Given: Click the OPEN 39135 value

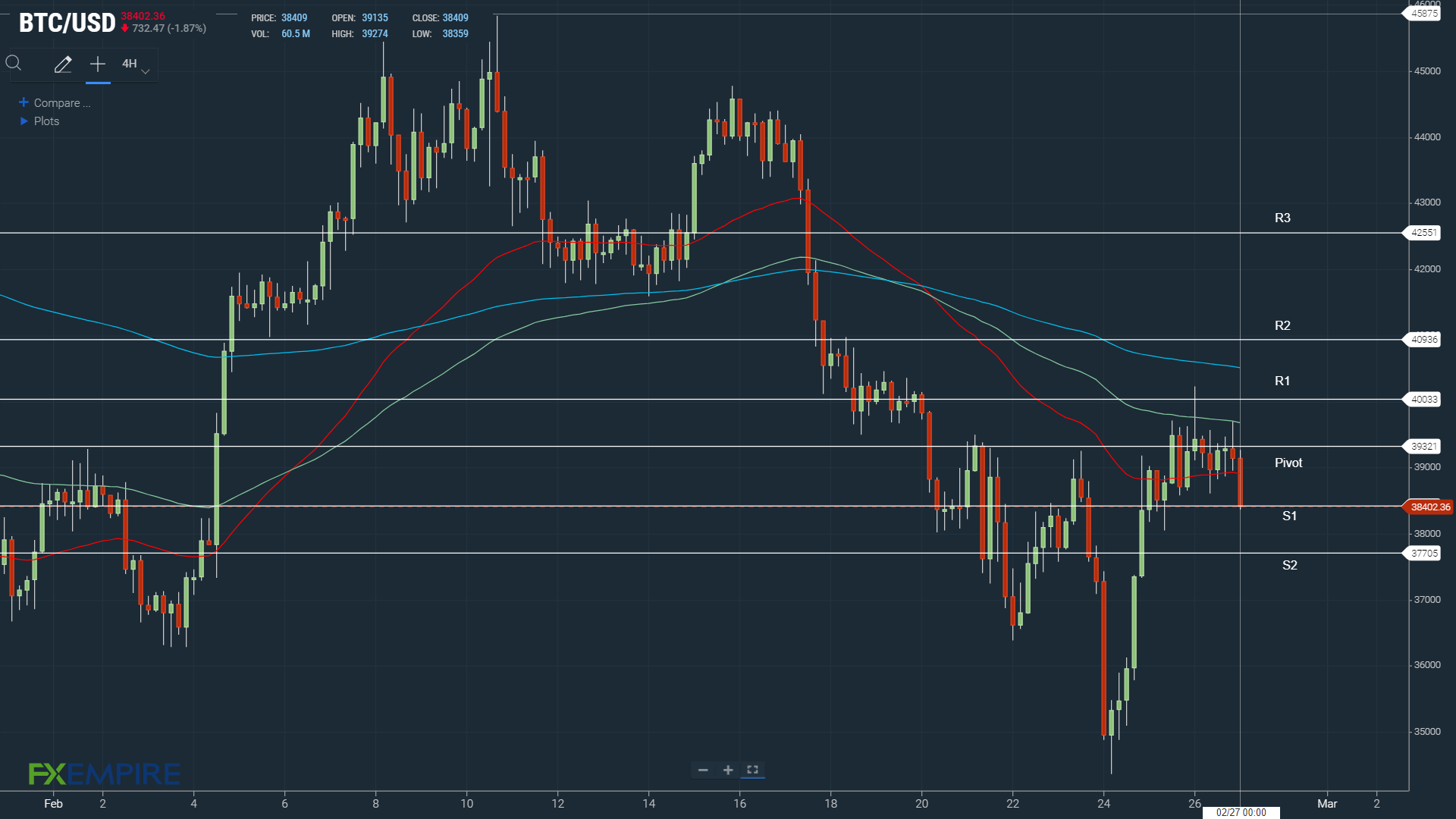Looking at the screenshot, I should pyautogui.click(x=375, y=18).
